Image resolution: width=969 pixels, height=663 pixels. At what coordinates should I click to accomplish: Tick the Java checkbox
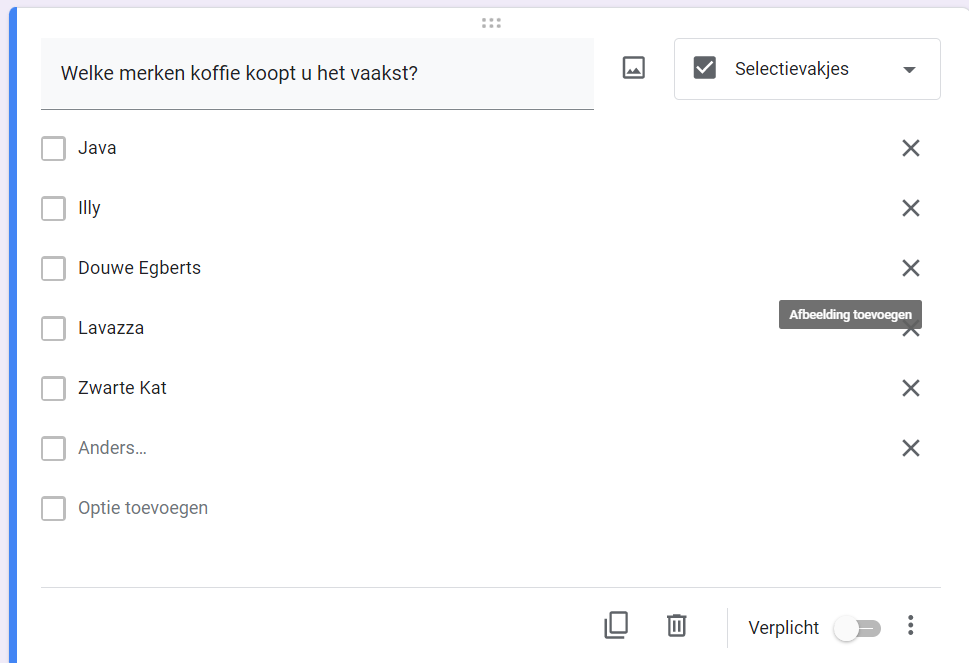(x=53, y=148)
